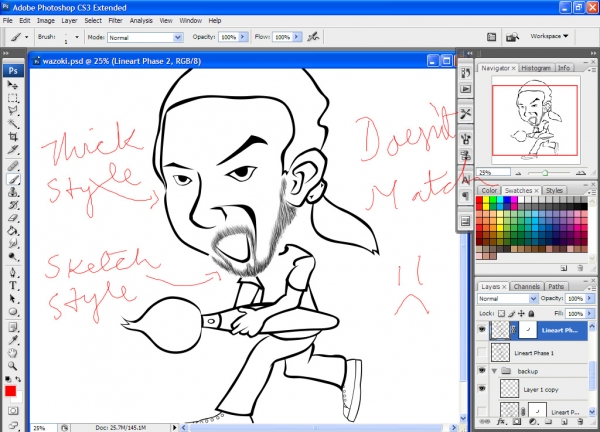Open the brush Mode dropdown

click(x=178, y=37)
